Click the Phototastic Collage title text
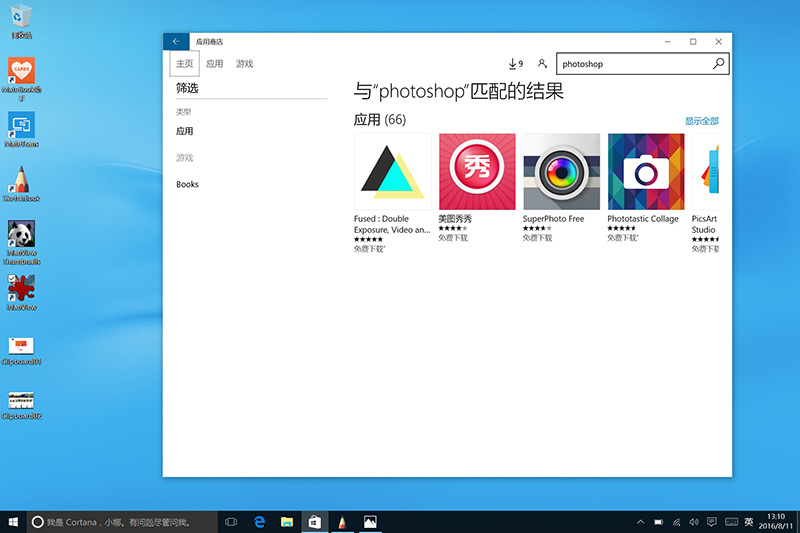Screen dimensions: 800x533 643,218
